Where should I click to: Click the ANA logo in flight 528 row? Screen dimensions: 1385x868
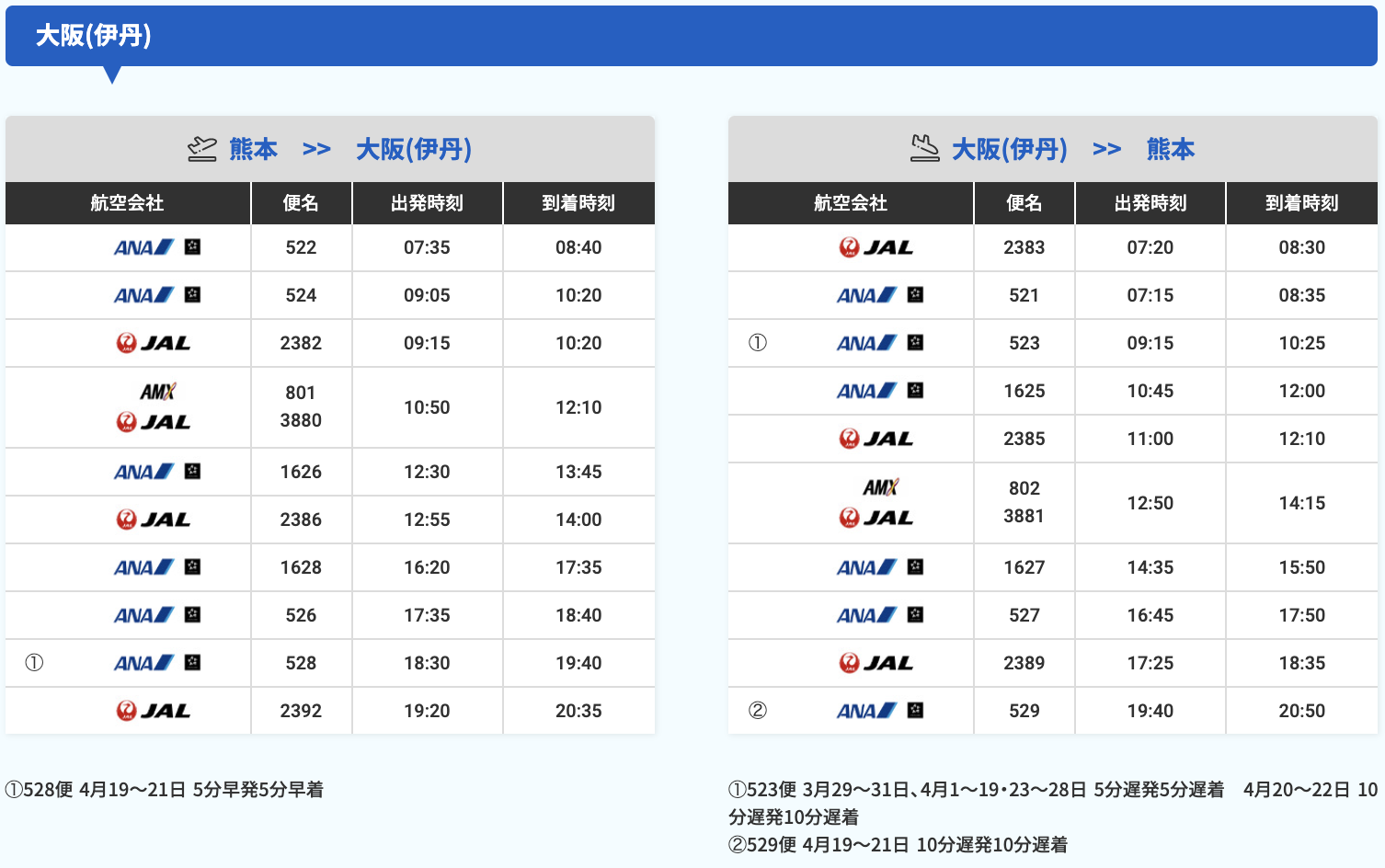pos(143,663)
